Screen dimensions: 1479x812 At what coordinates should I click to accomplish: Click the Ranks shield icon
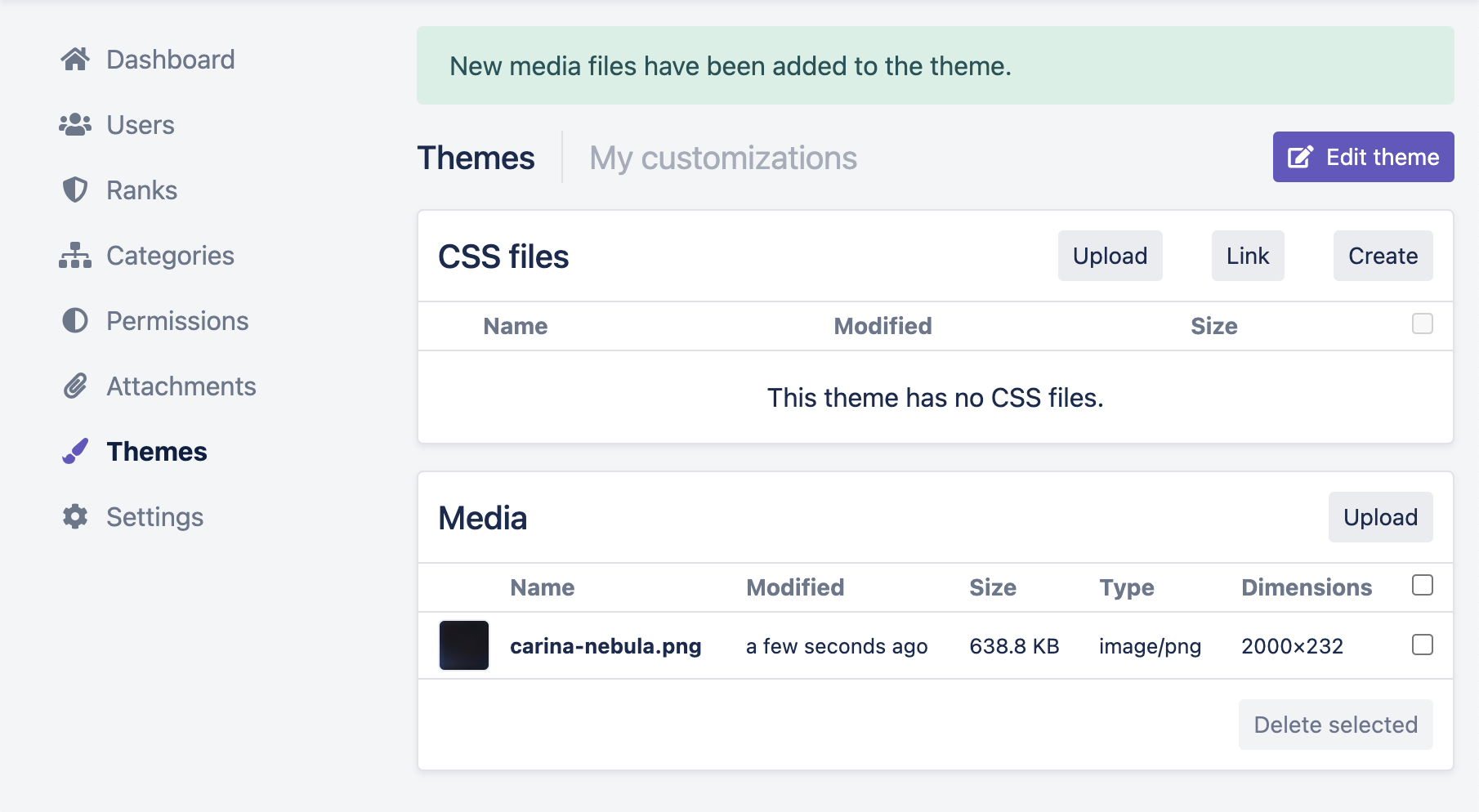click(75, 190)
